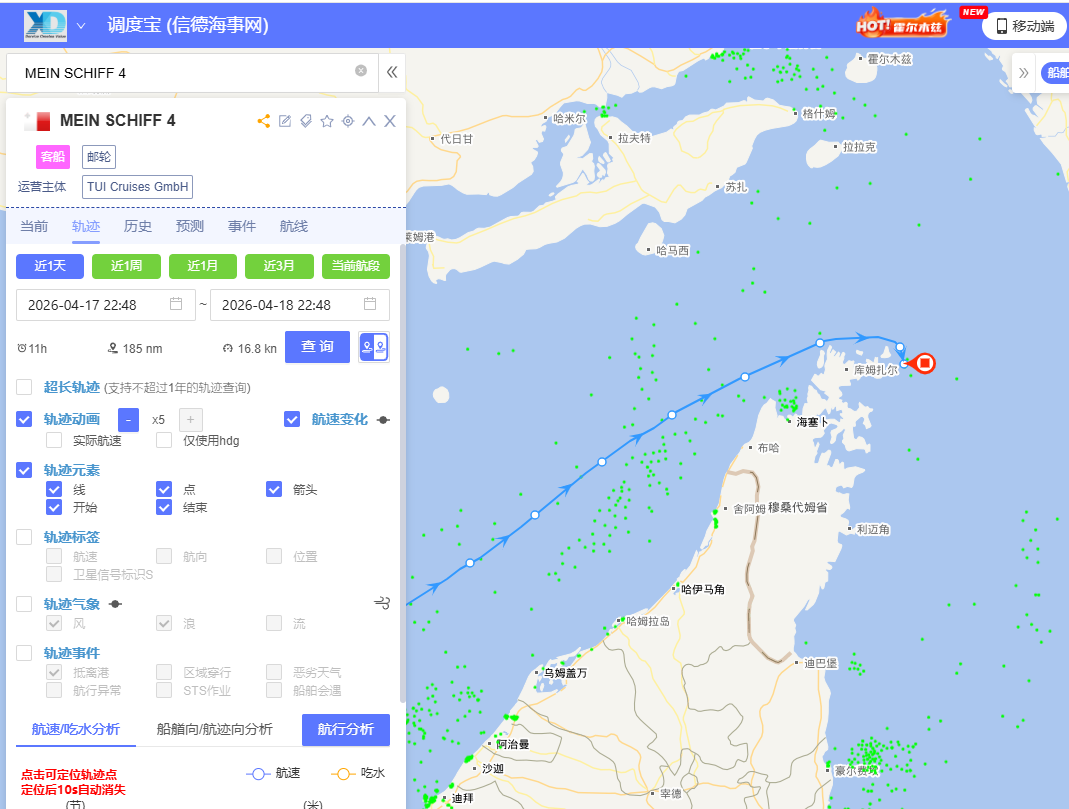Switch to the 历史 tab
Viewport: 1069px width, 809px height.
click(138, 226)
